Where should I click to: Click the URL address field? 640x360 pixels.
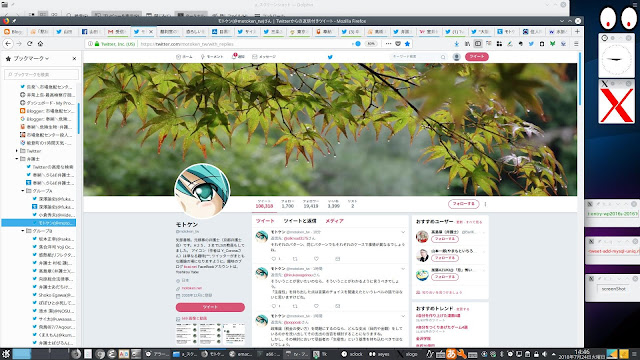(x=245, y=44)
